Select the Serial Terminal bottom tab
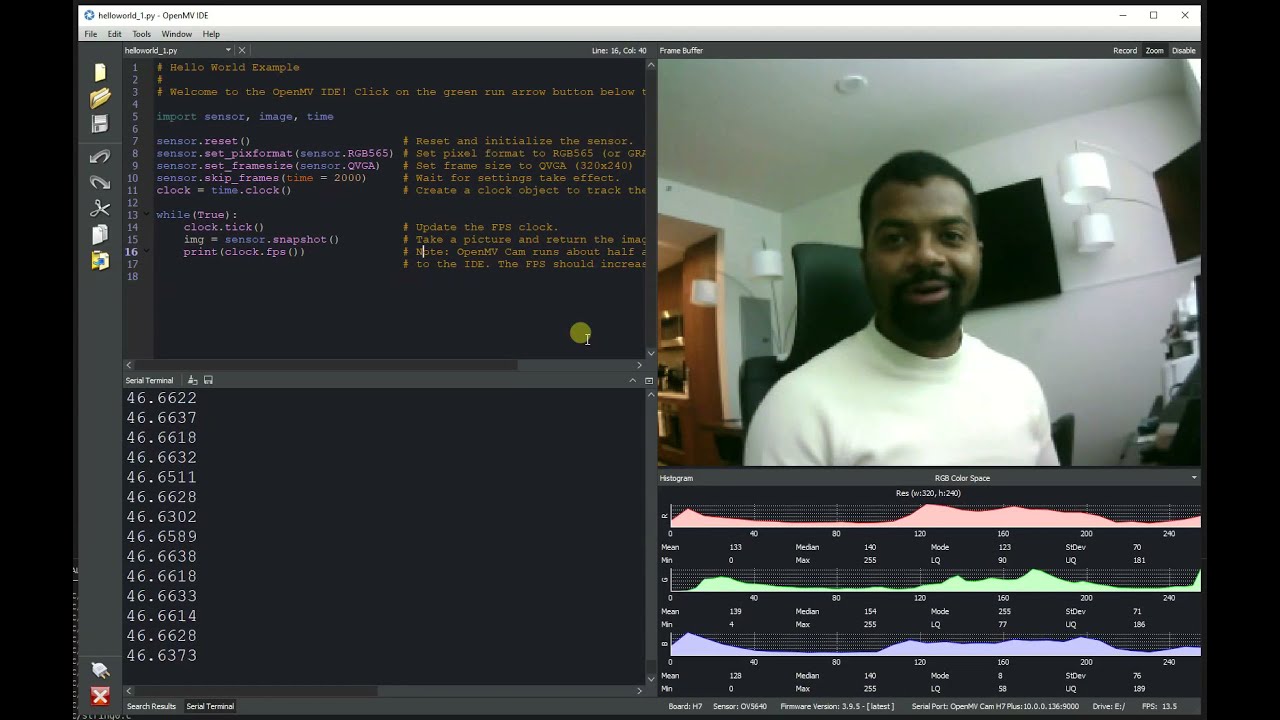Image resolution: width=1280 pixels, height=720 pixels. click(x=210, y=706)
